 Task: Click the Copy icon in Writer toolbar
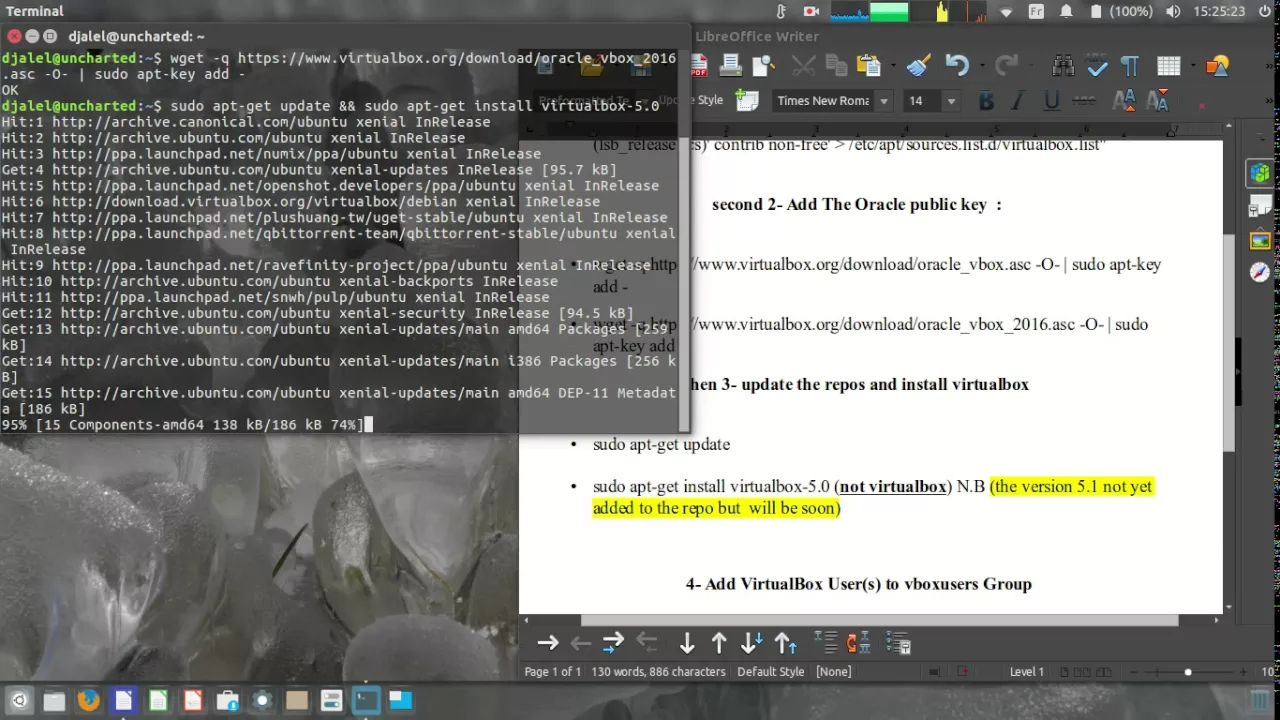coord(836,66)
